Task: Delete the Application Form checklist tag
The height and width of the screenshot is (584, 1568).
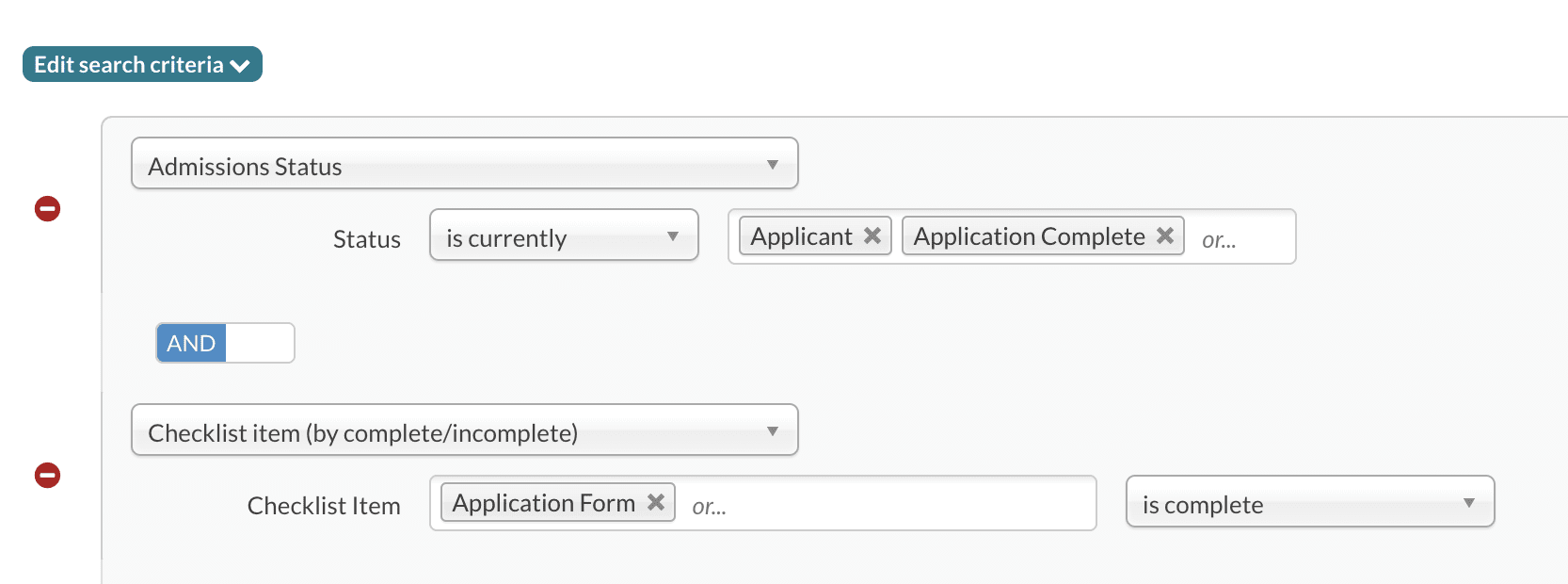Action: point(656,502)
